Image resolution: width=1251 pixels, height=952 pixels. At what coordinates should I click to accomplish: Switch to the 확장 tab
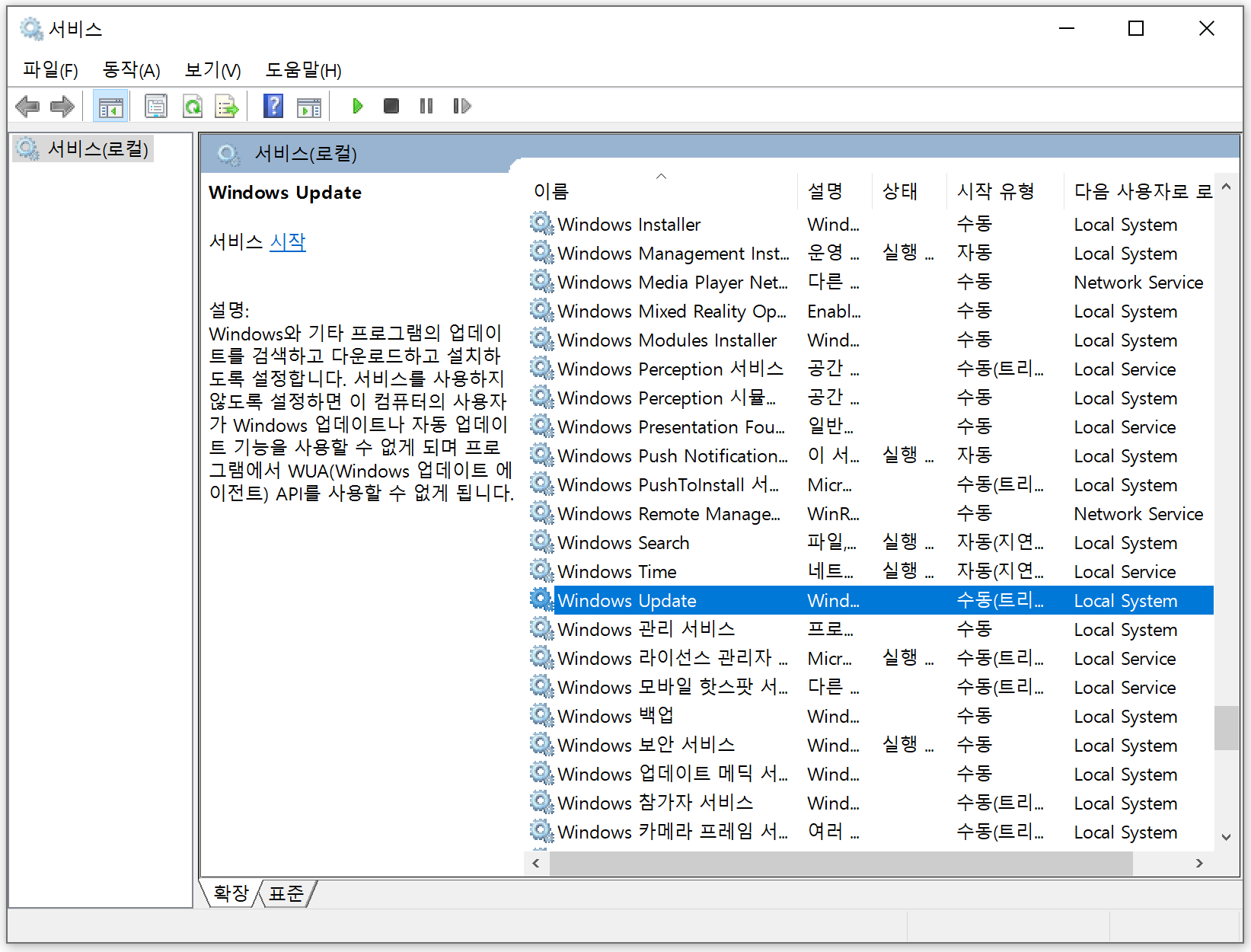click(x=231, y=893)
